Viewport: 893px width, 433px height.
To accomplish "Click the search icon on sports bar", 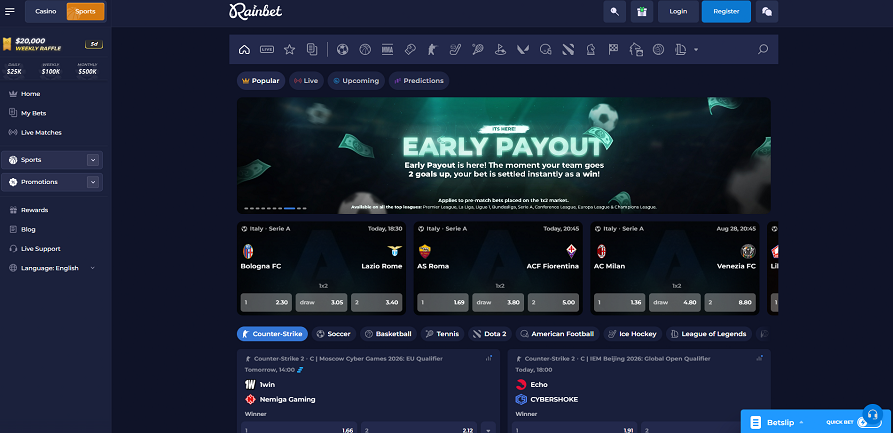I will point(763,50).
